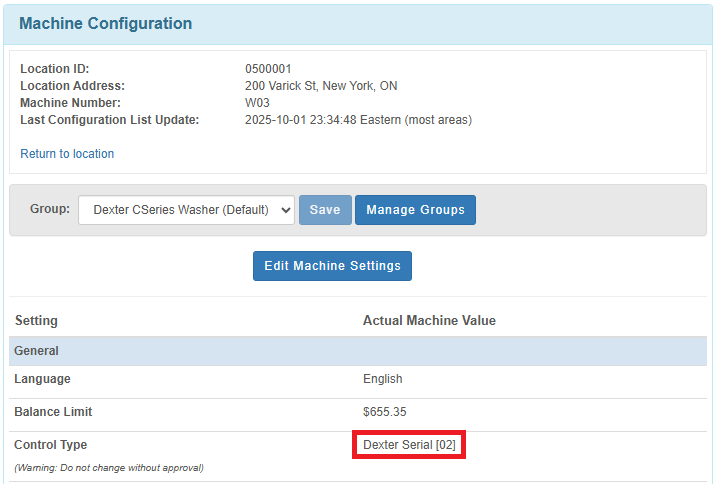Click the Language setting label
Image resolution: width=715 pixels, height=484 pixels.
pyautogui.click(x=42, y=379)
